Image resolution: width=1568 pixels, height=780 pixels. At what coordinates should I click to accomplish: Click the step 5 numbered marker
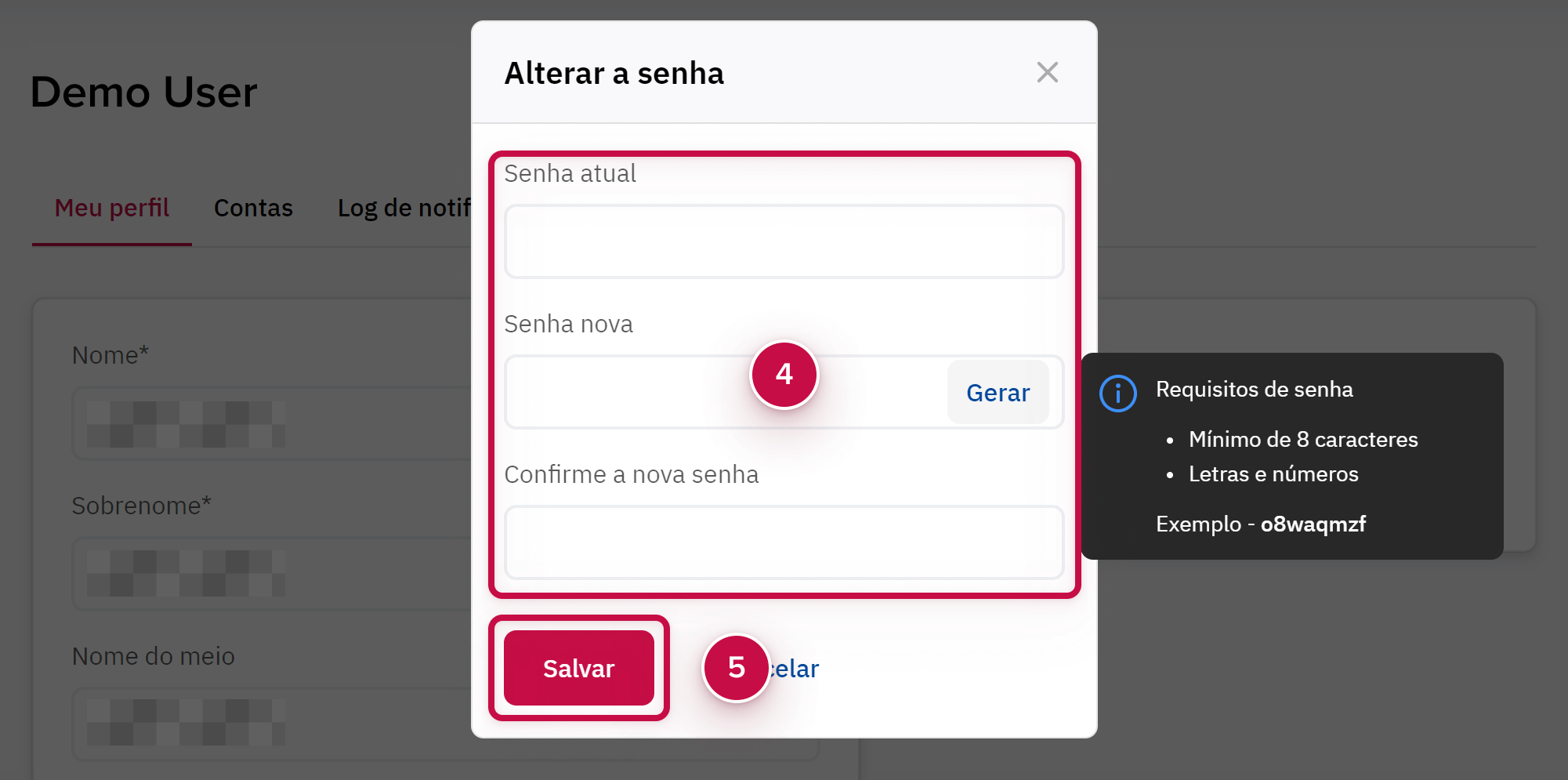click(x=736, y=668)
